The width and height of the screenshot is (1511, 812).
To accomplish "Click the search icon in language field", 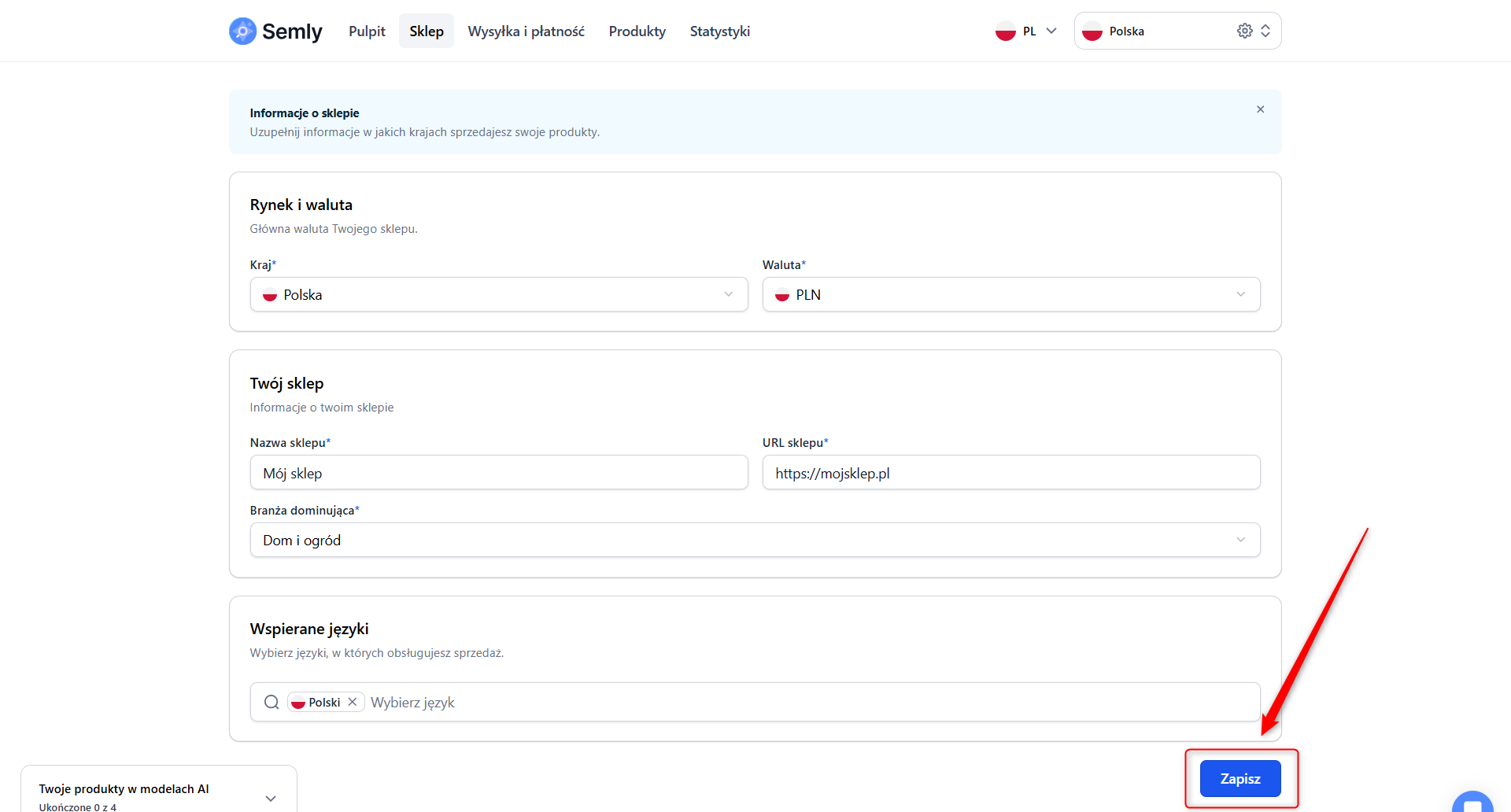I will [x=272, y=702].
